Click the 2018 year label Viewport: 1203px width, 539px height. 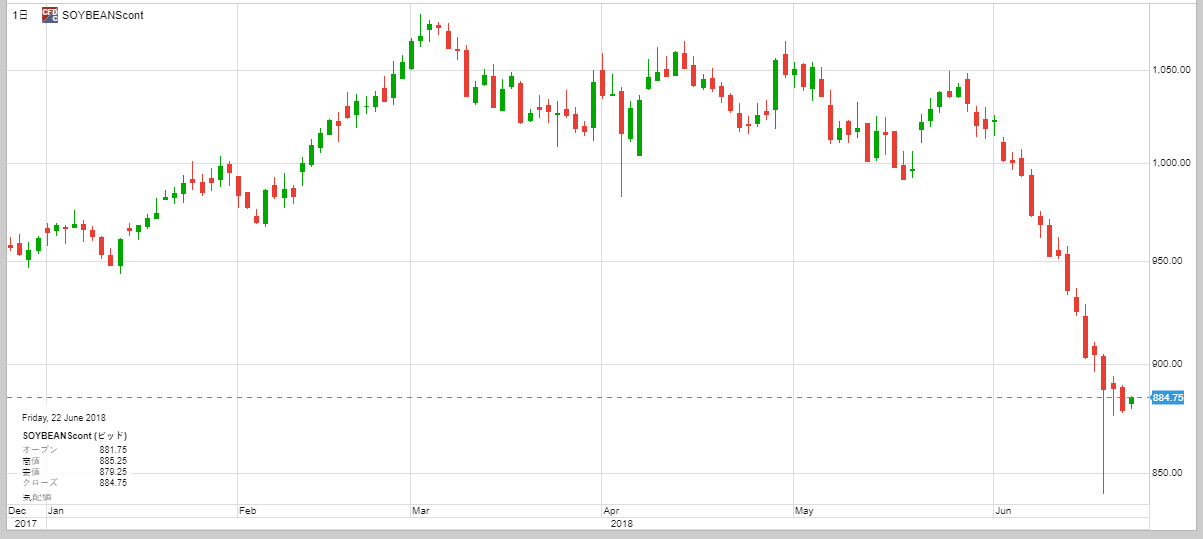tap(621, 524)
